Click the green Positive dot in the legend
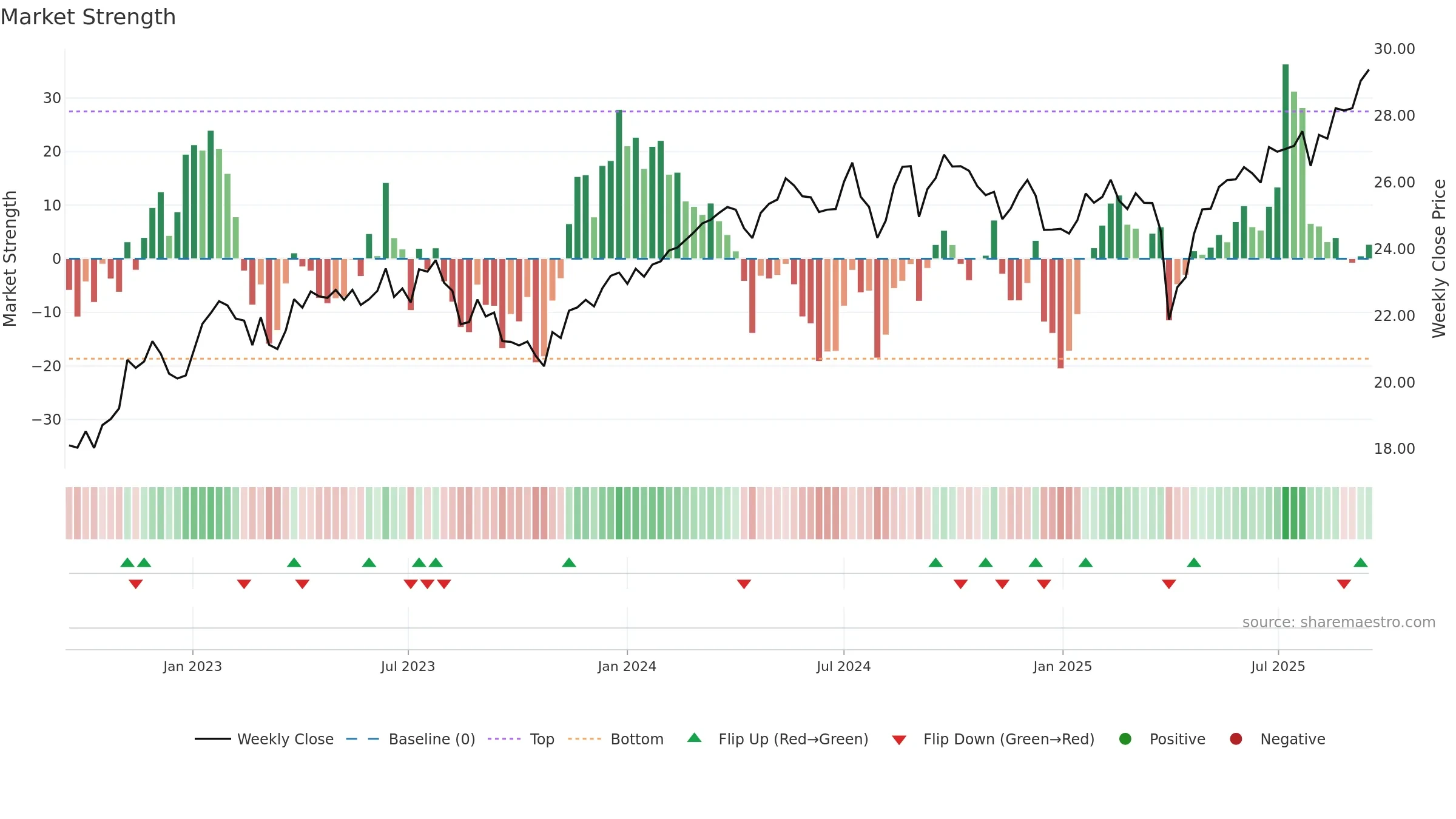The image size is (1456, 819). click(x=1125, y=739)
